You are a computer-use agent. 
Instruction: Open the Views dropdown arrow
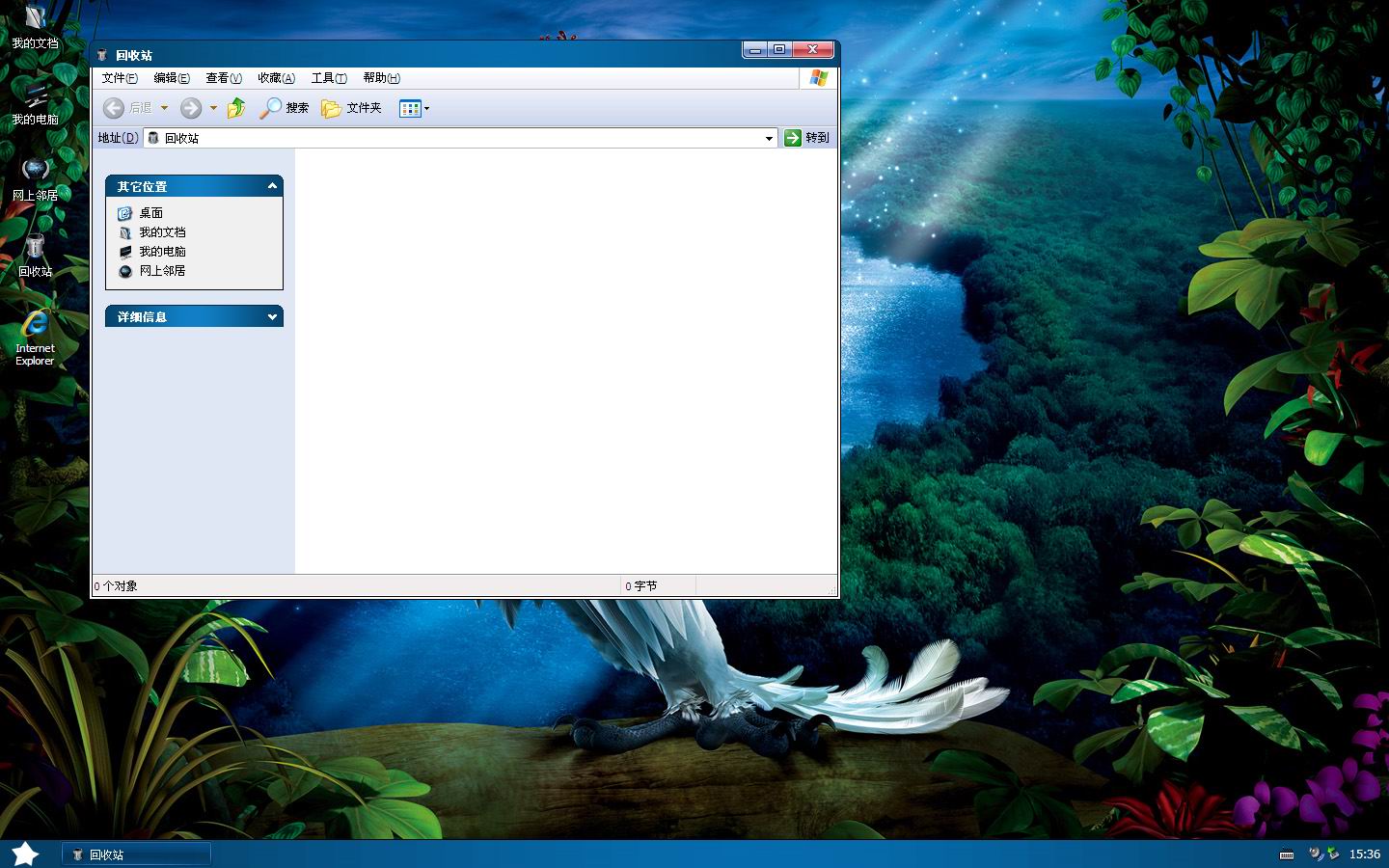[x=427, y=108]
